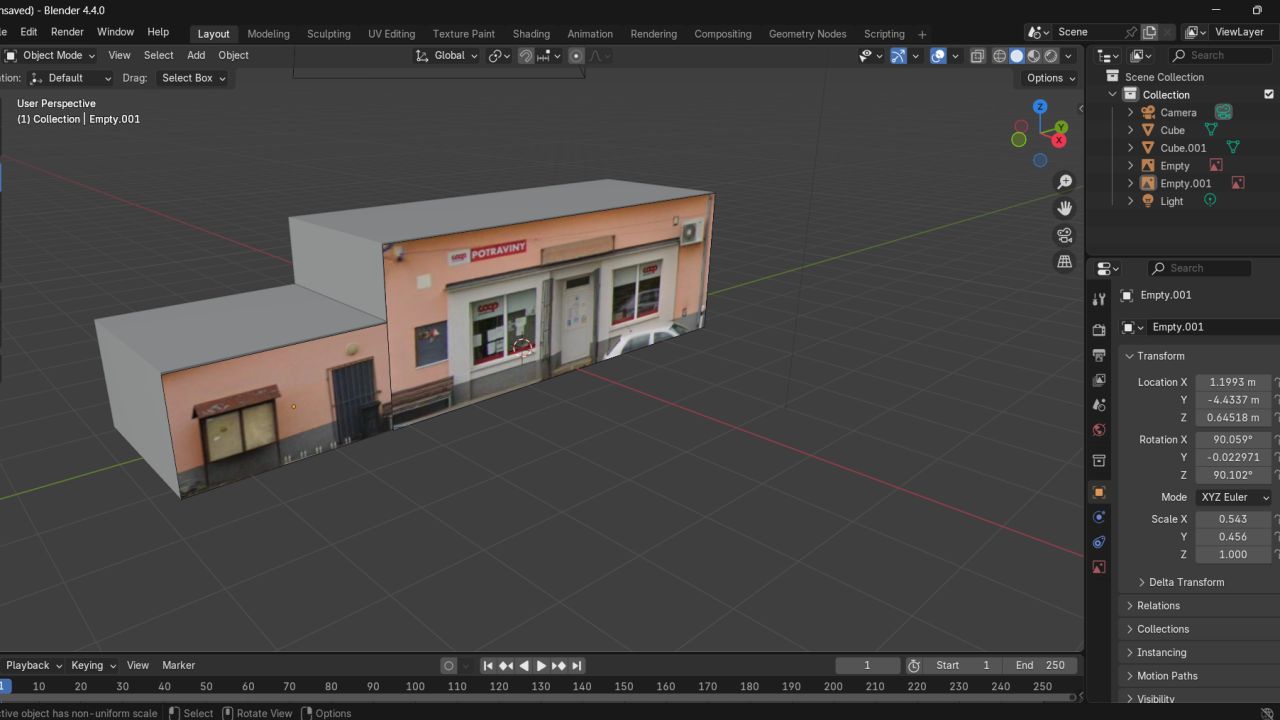Open the timeline Keying menu
The image size is (1280, 720).
[93, 665]
